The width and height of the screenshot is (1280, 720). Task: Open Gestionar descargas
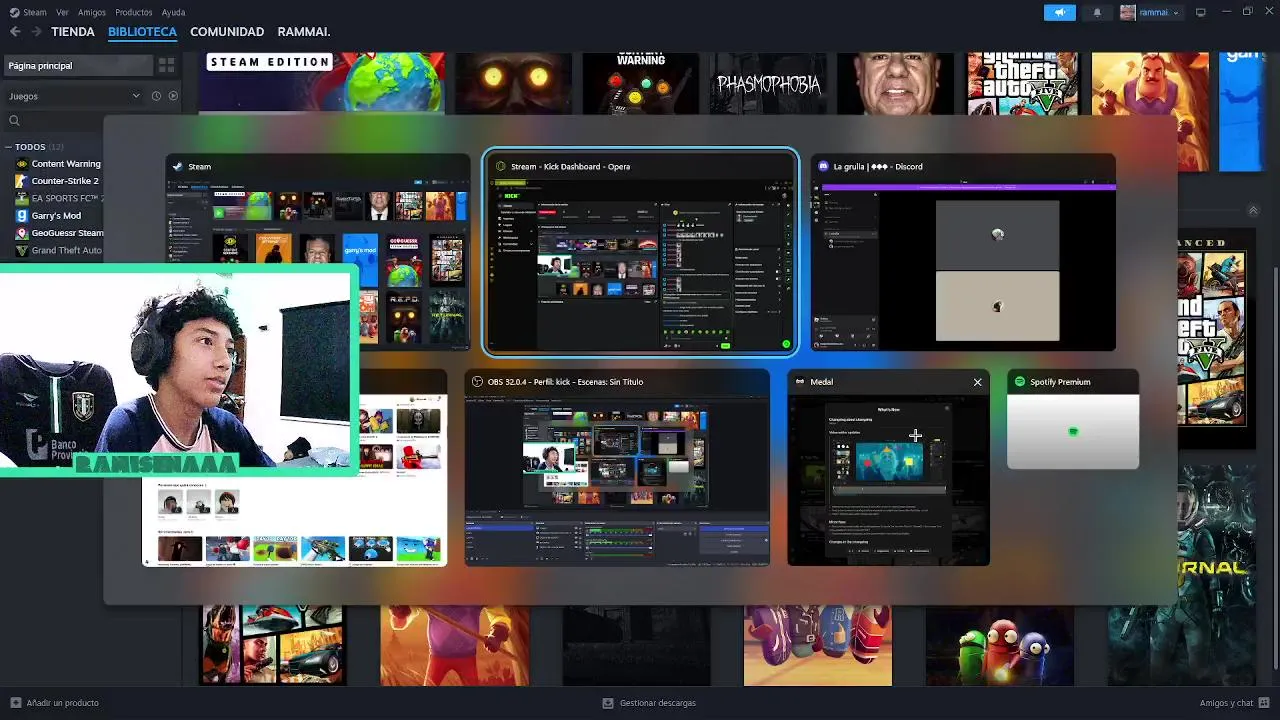click(x=657, y=703)
